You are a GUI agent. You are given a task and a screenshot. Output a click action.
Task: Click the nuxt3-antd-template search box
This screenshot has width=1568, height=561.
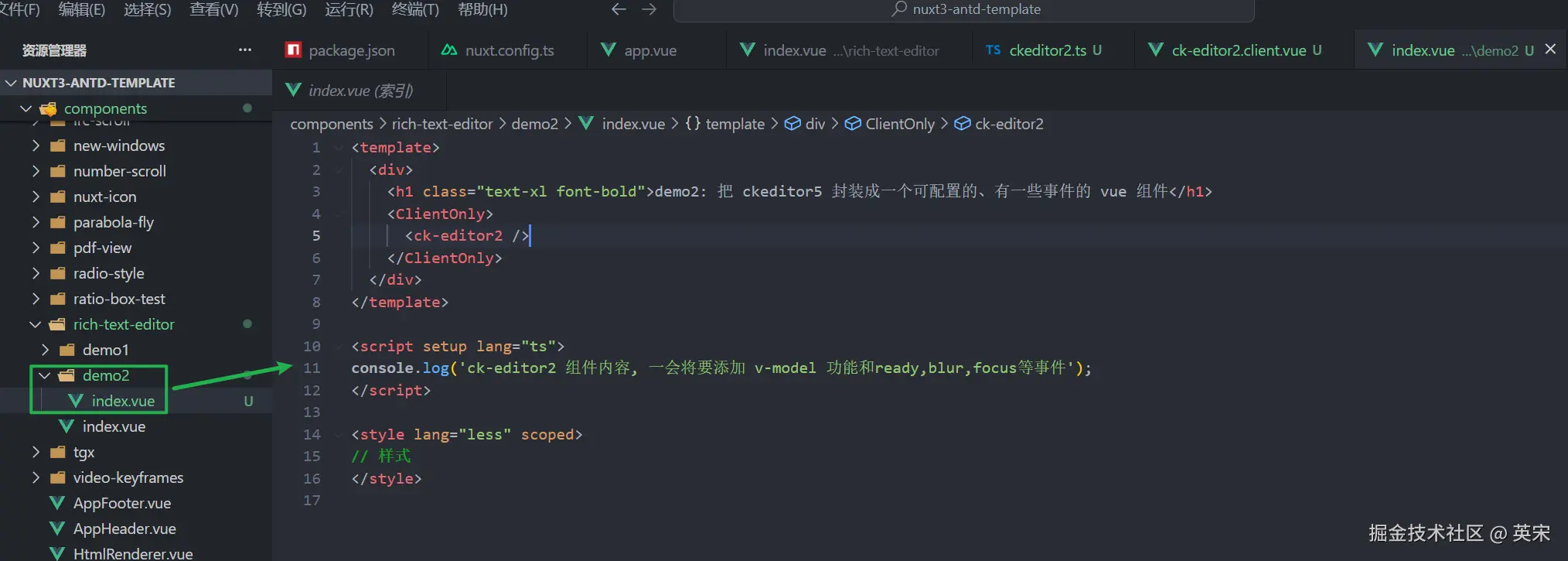pyautogui.click(x=964, y=10)
